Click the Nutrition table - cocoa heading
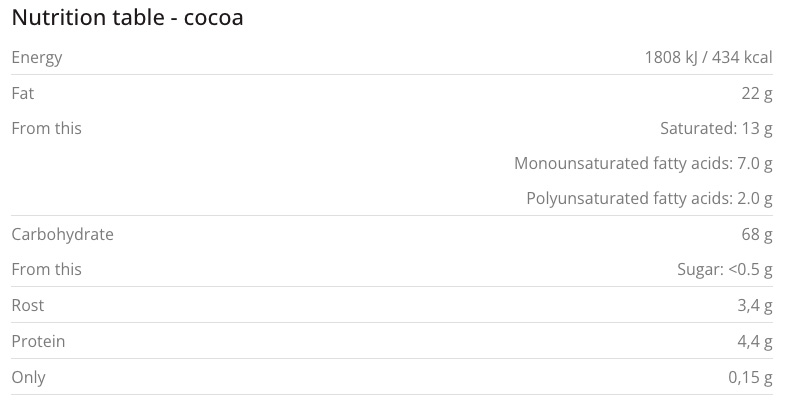This screenshot has height=412, width=788. click(x=128, y=18)
